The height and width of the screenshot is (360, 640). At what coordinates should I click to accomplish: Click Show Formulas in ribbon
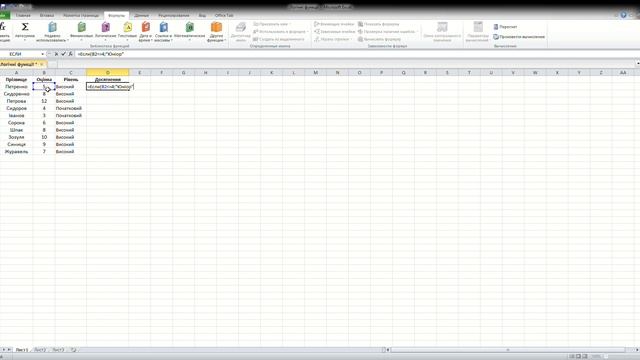[x=379, y=24]
